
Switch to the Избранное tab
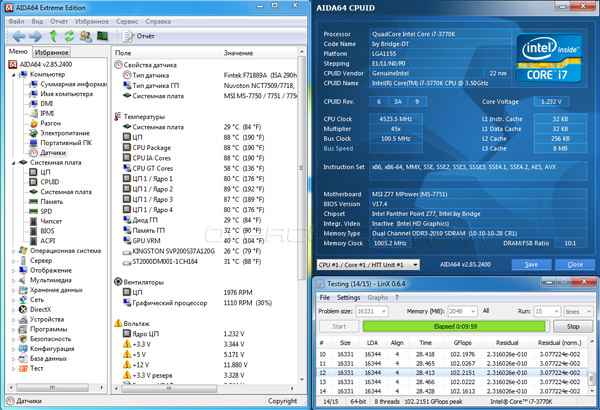(51, 52)
